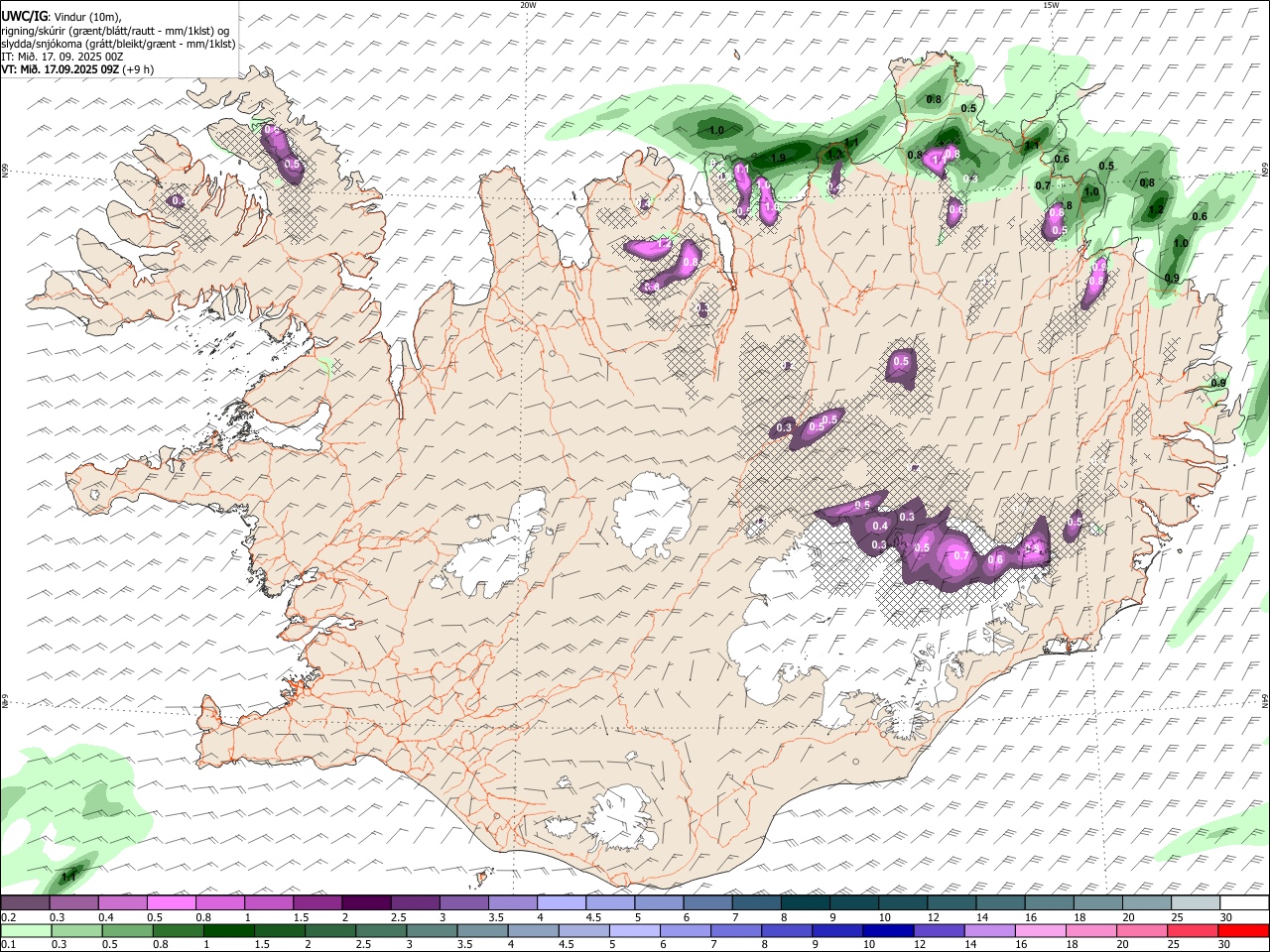Select the dark teal 8–9 snow scale swatch

coord(805,903)
